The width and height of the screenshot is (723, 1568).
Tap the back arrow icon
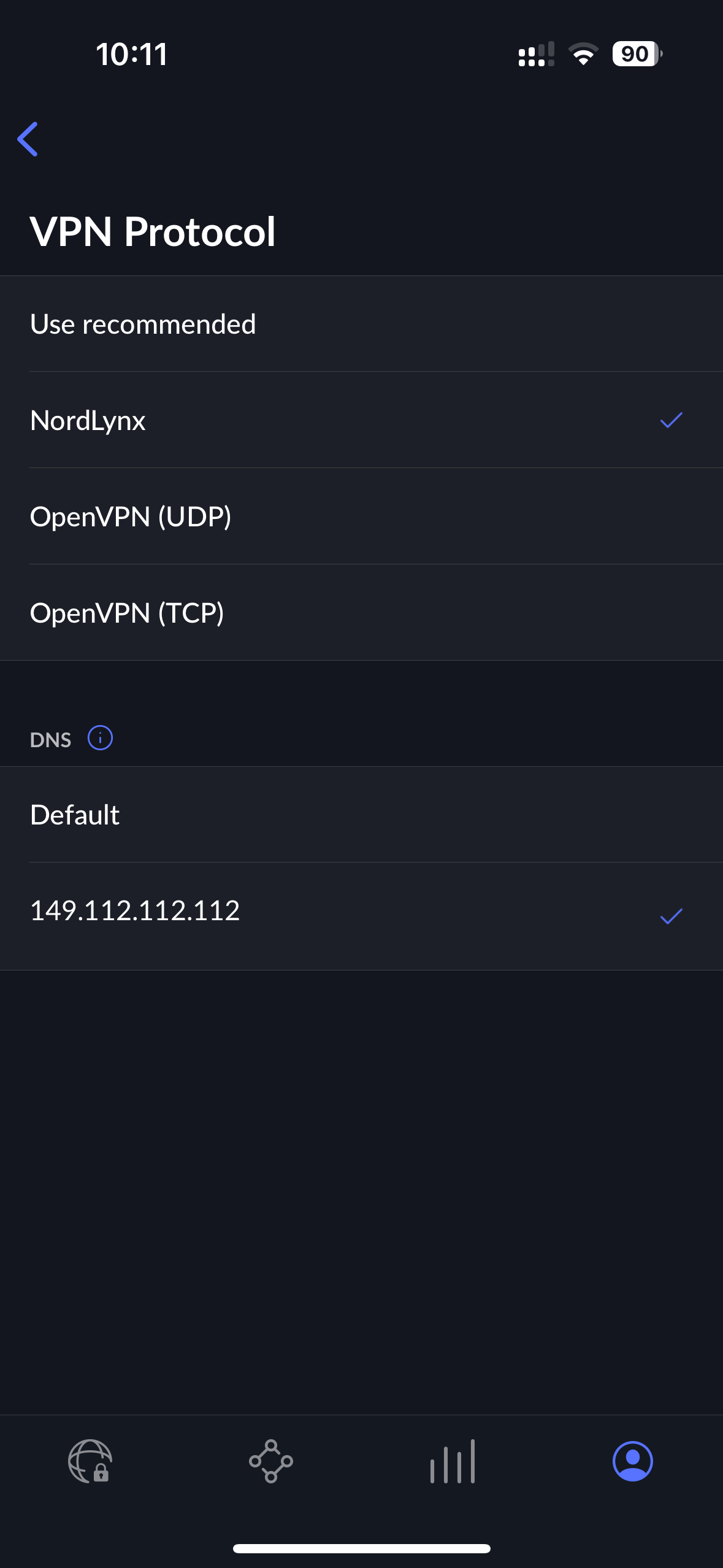click(x=28, y=139)
